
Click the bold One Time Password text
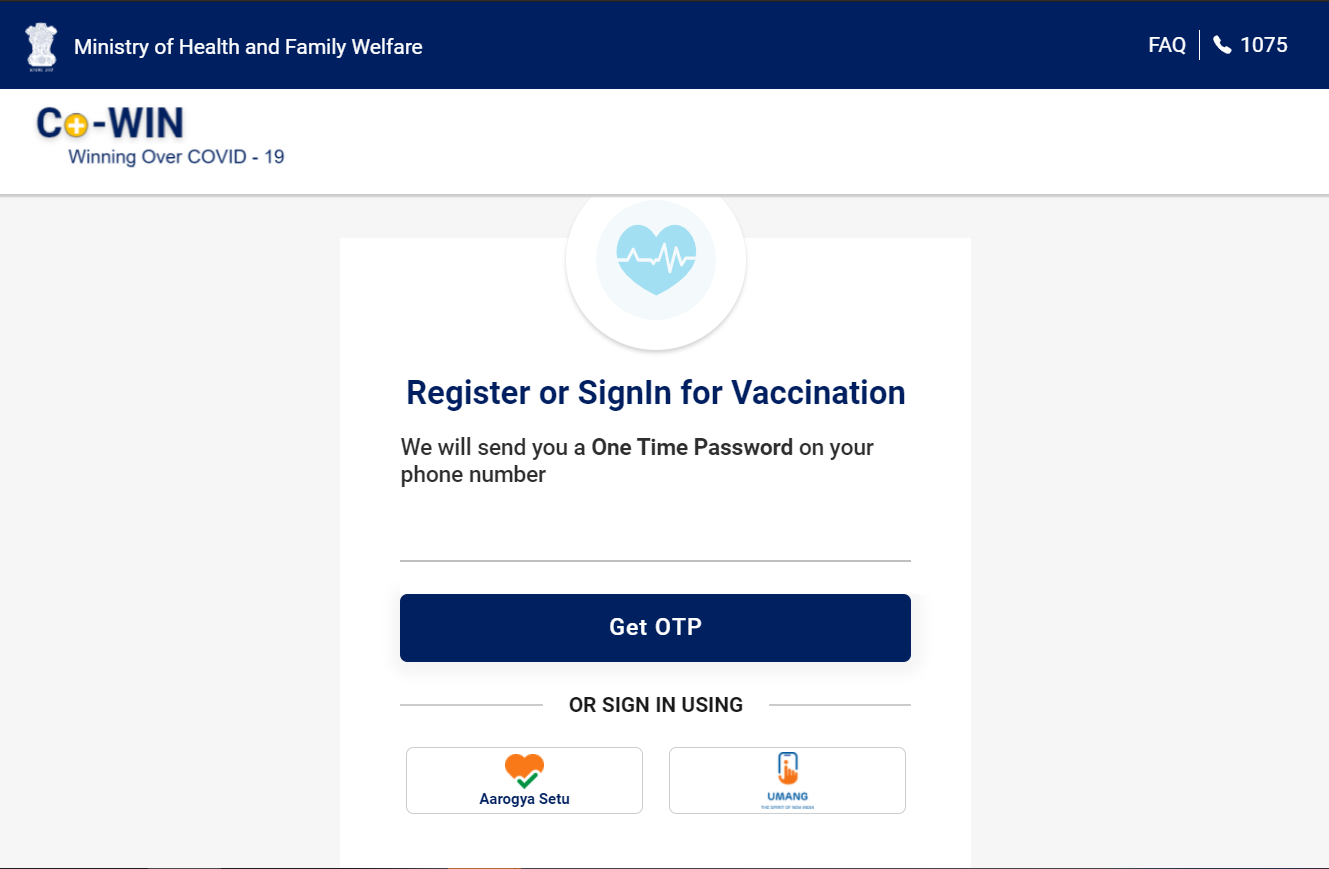click(x=692, y=447)
